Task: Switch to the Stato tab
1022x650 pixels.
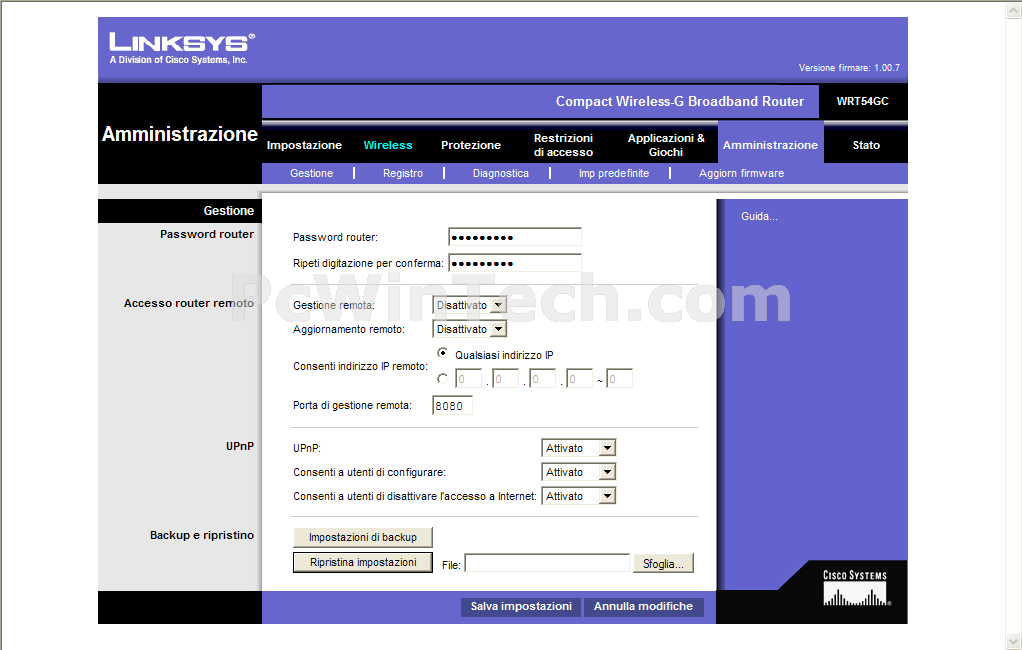Action: tap(866, 145)
